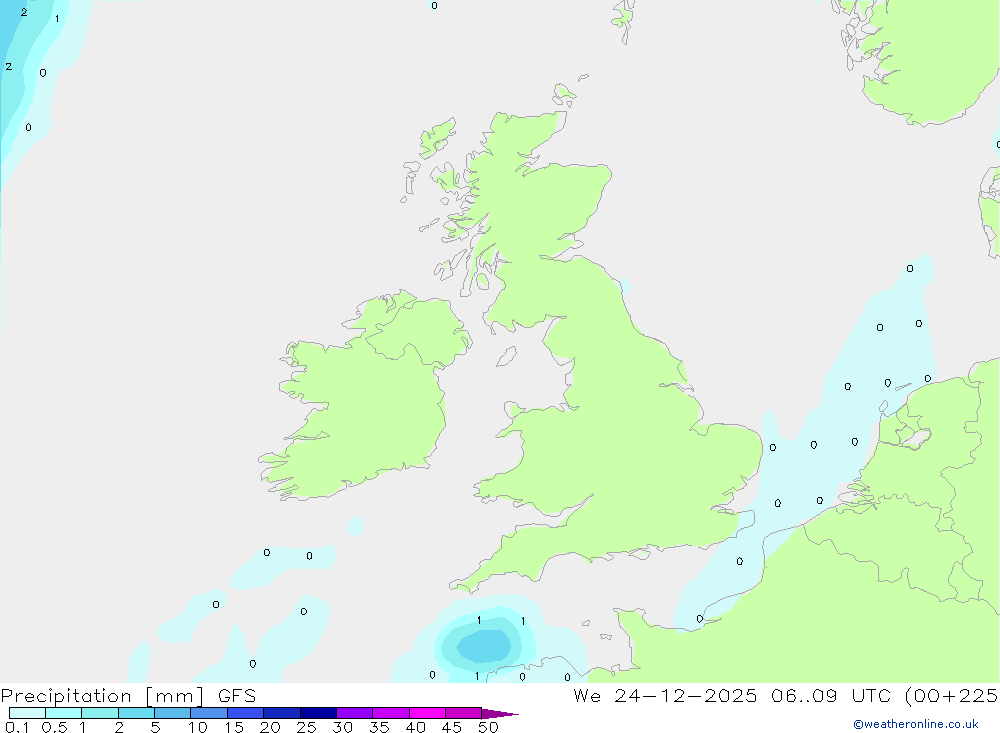The height and width of the screenshot is (733, 1000).
Task: Click the 35–40 mm violet swatch
Action: pyautogui.click(x=390, y=713)
